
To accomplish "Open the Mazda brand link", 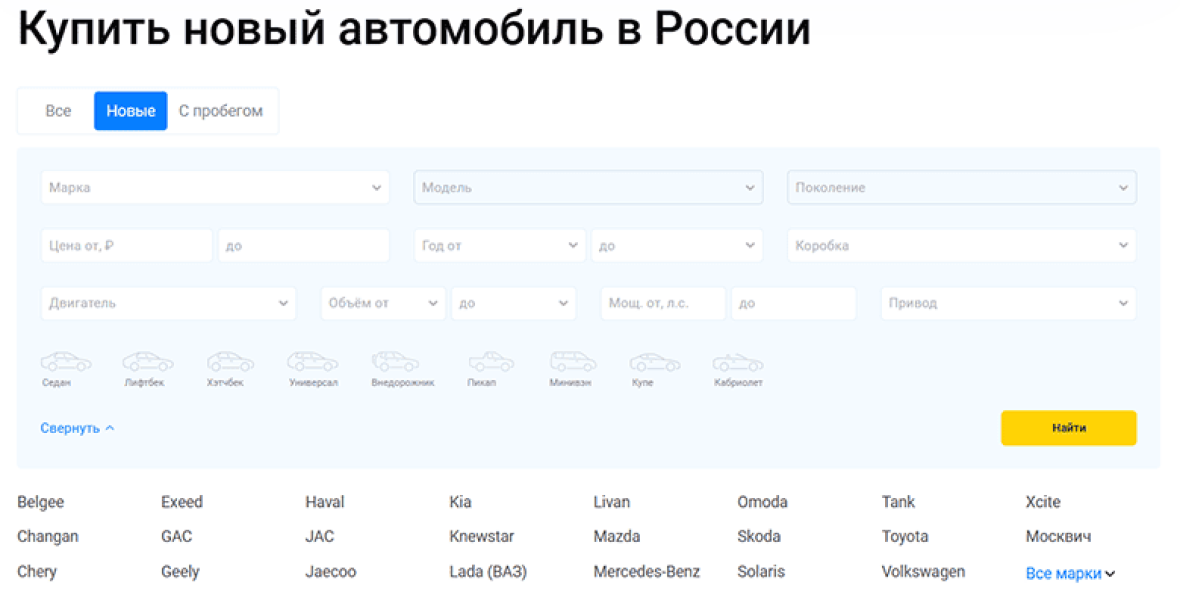I will (617, 537).
